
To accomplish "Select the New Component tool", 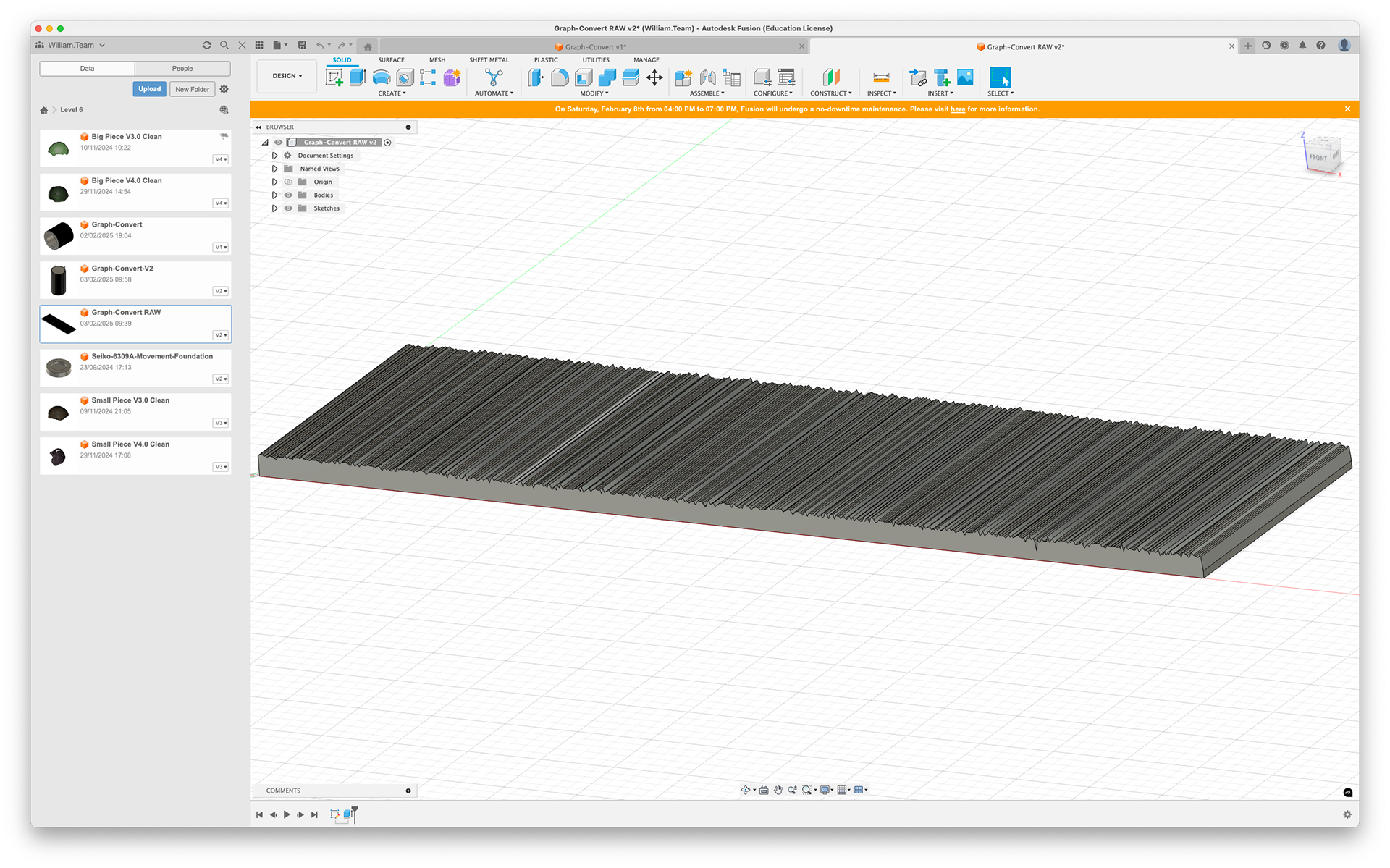I will click(683, 77).
